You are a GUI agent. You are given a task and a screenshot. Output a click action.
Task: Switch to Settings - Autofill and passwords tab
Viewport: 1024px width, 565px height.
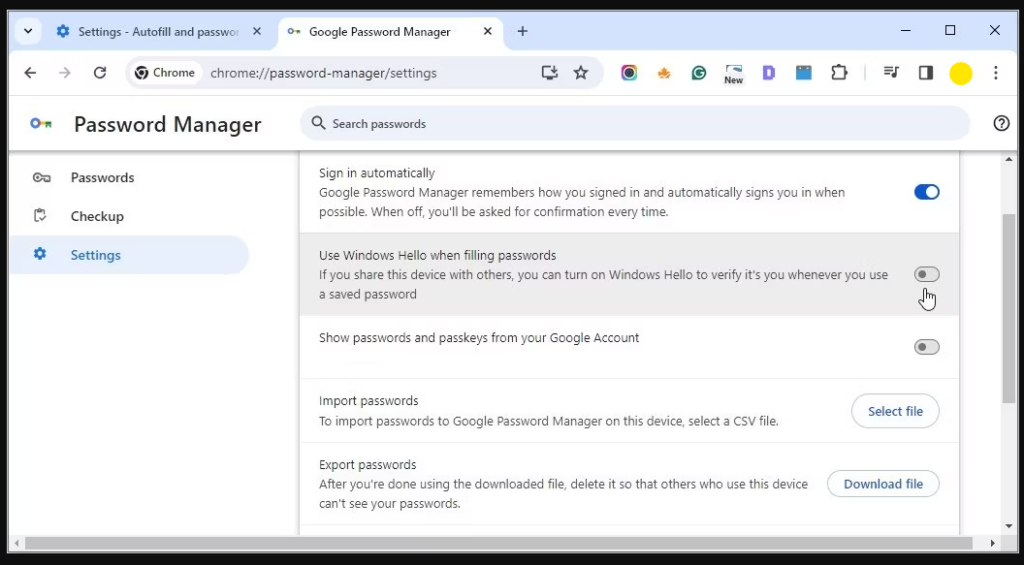coord(157,31)
